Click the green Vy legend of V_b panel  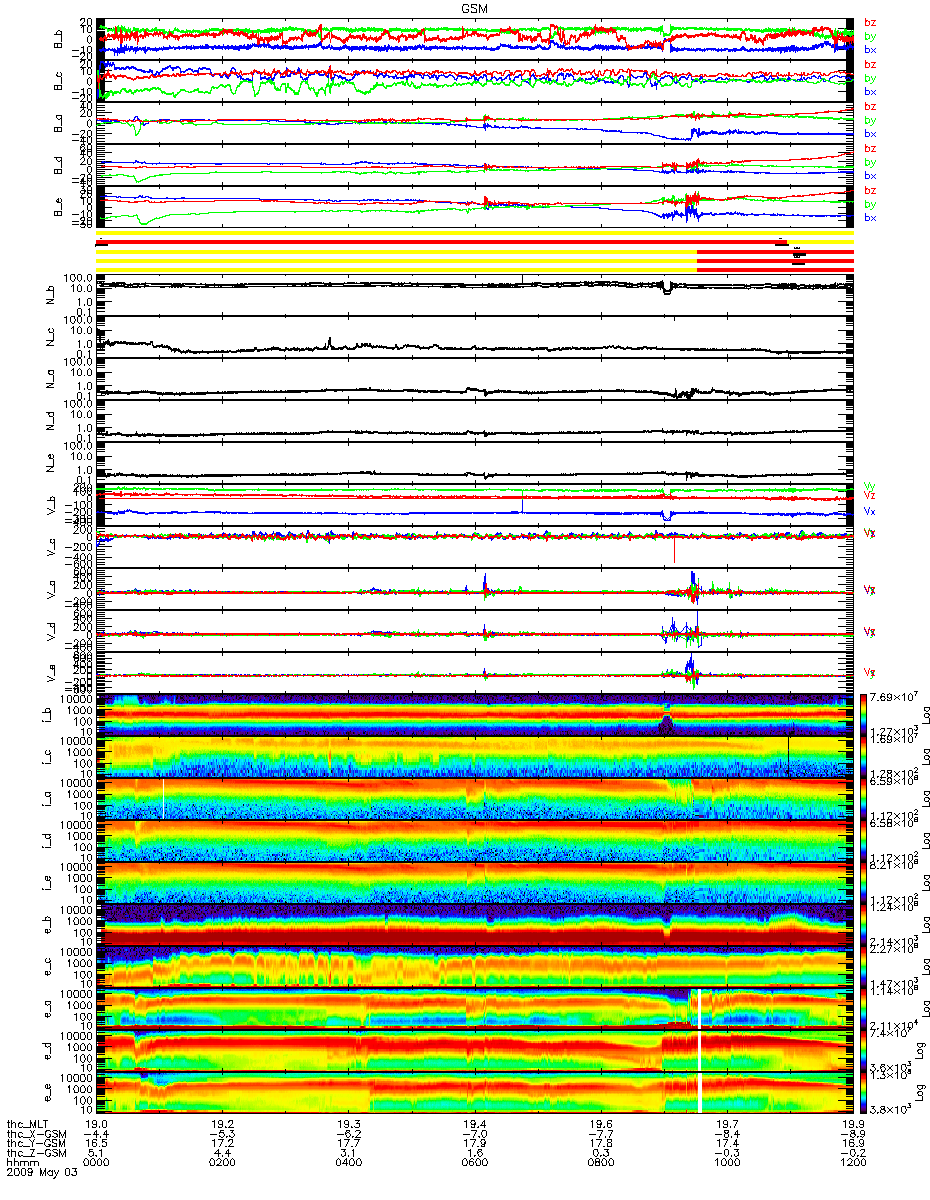pos(869,486)
